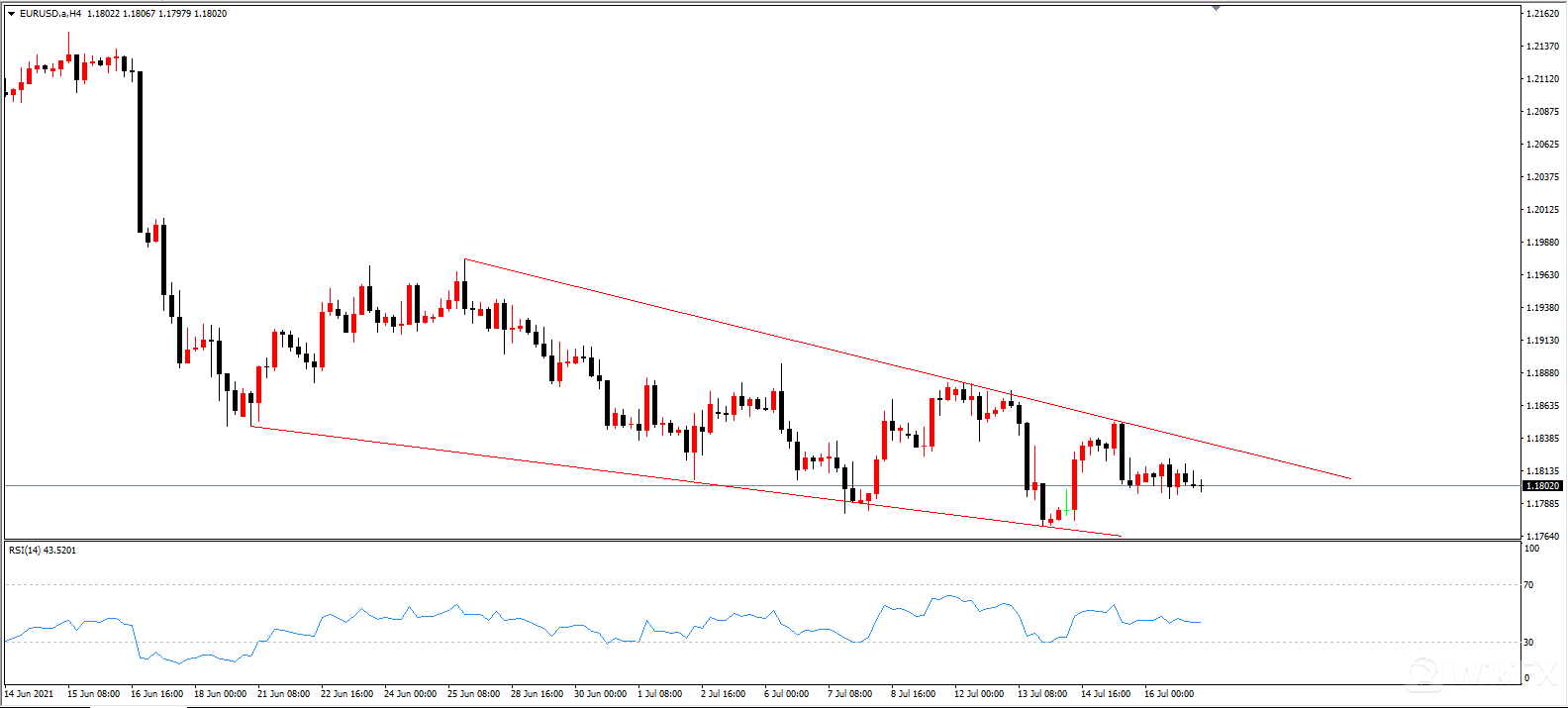Open the dropdown arrow beside EURUSD.a,H4

[11, 14]
